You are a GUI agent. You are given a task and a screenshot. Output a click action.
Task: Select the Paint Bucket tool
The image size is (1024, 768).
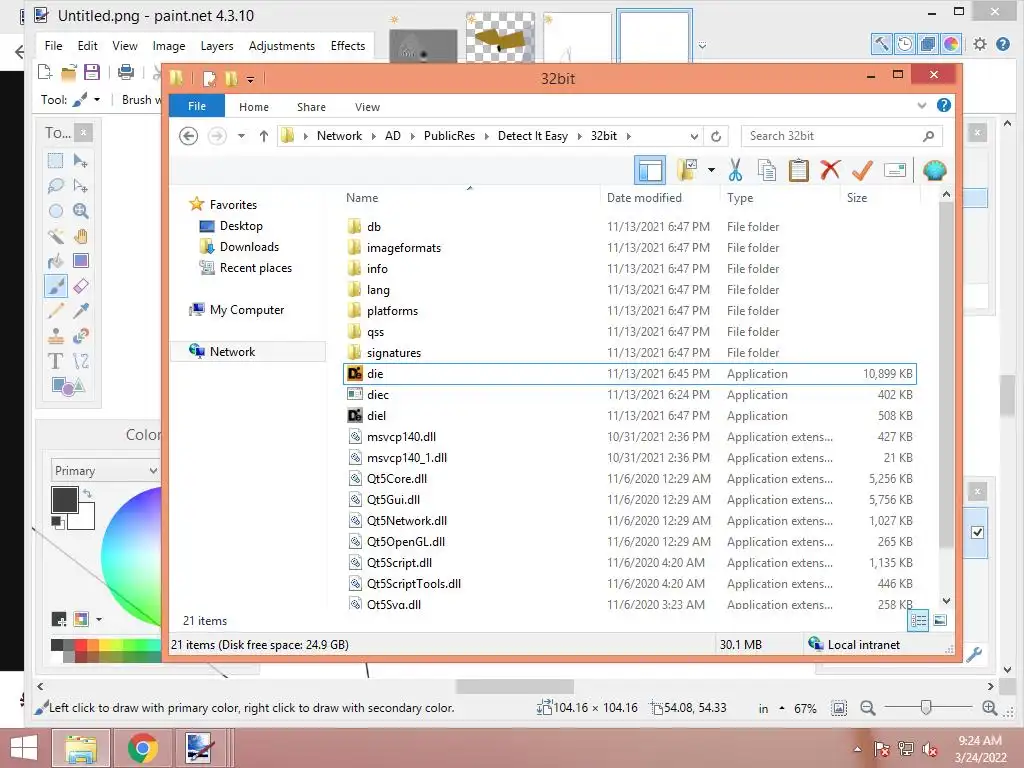coord(56,261)
